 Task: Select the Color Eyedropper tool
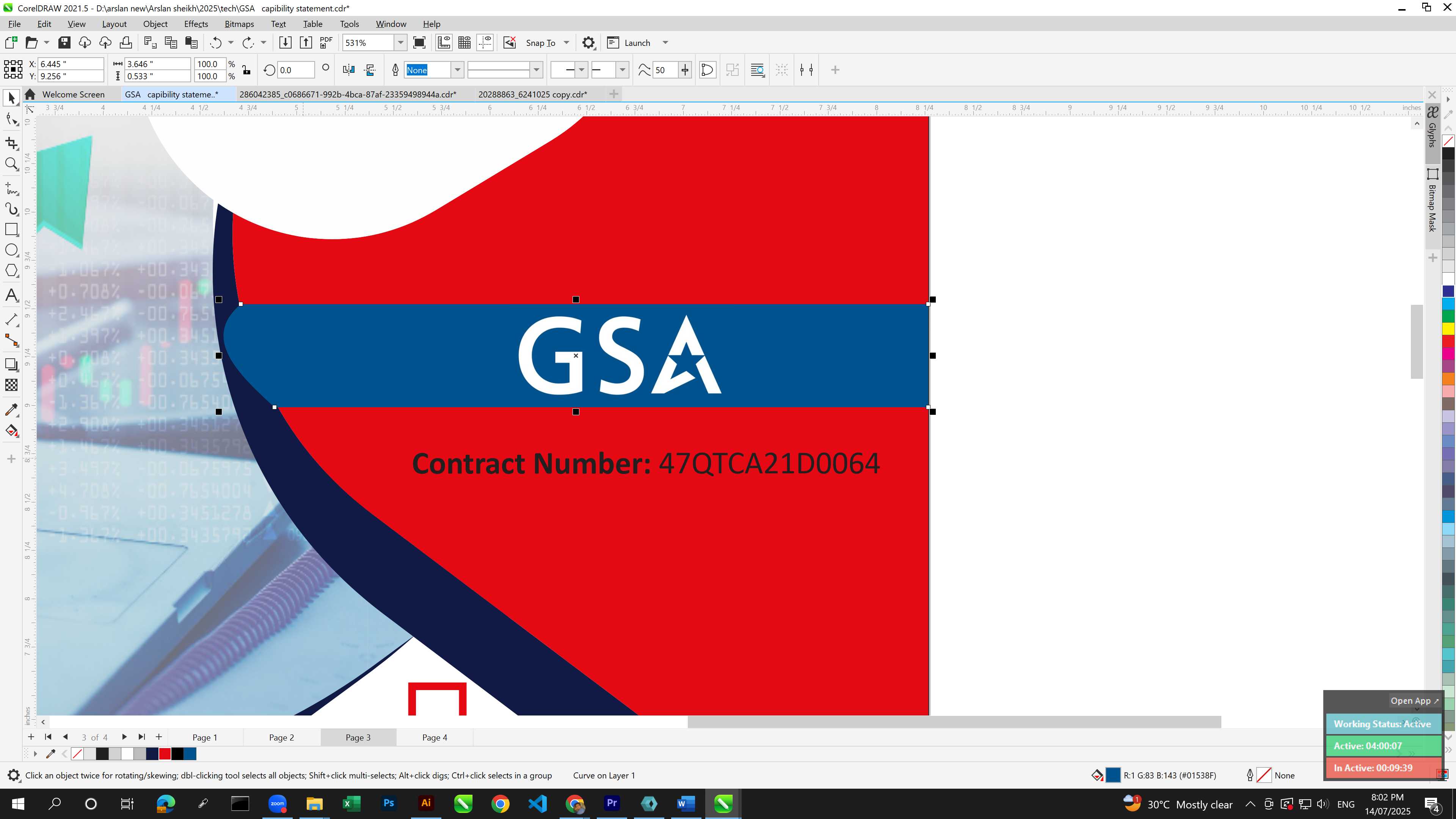(11, 410)
